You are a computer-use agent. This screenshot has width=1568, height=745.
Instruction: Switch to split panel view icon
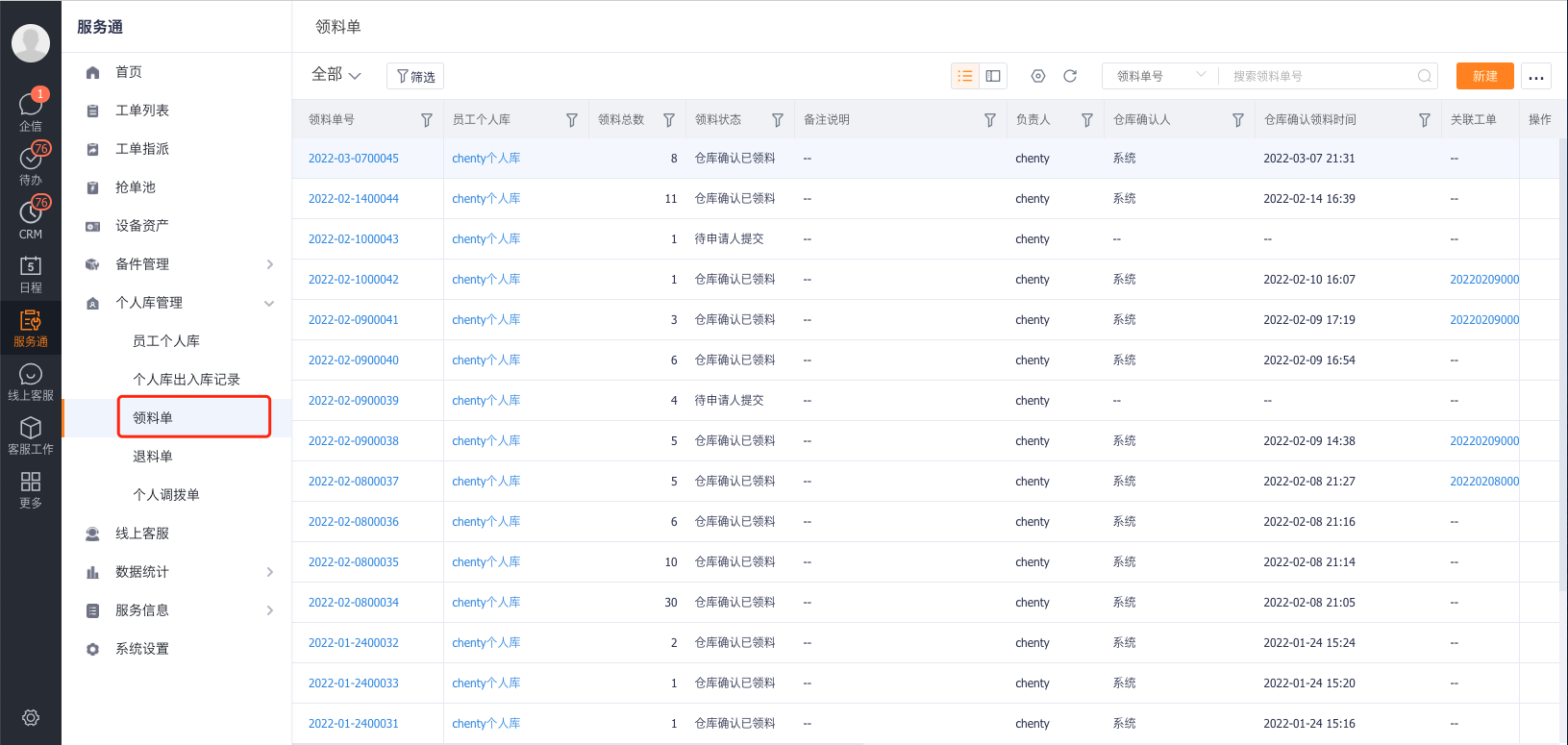(993, 76)
